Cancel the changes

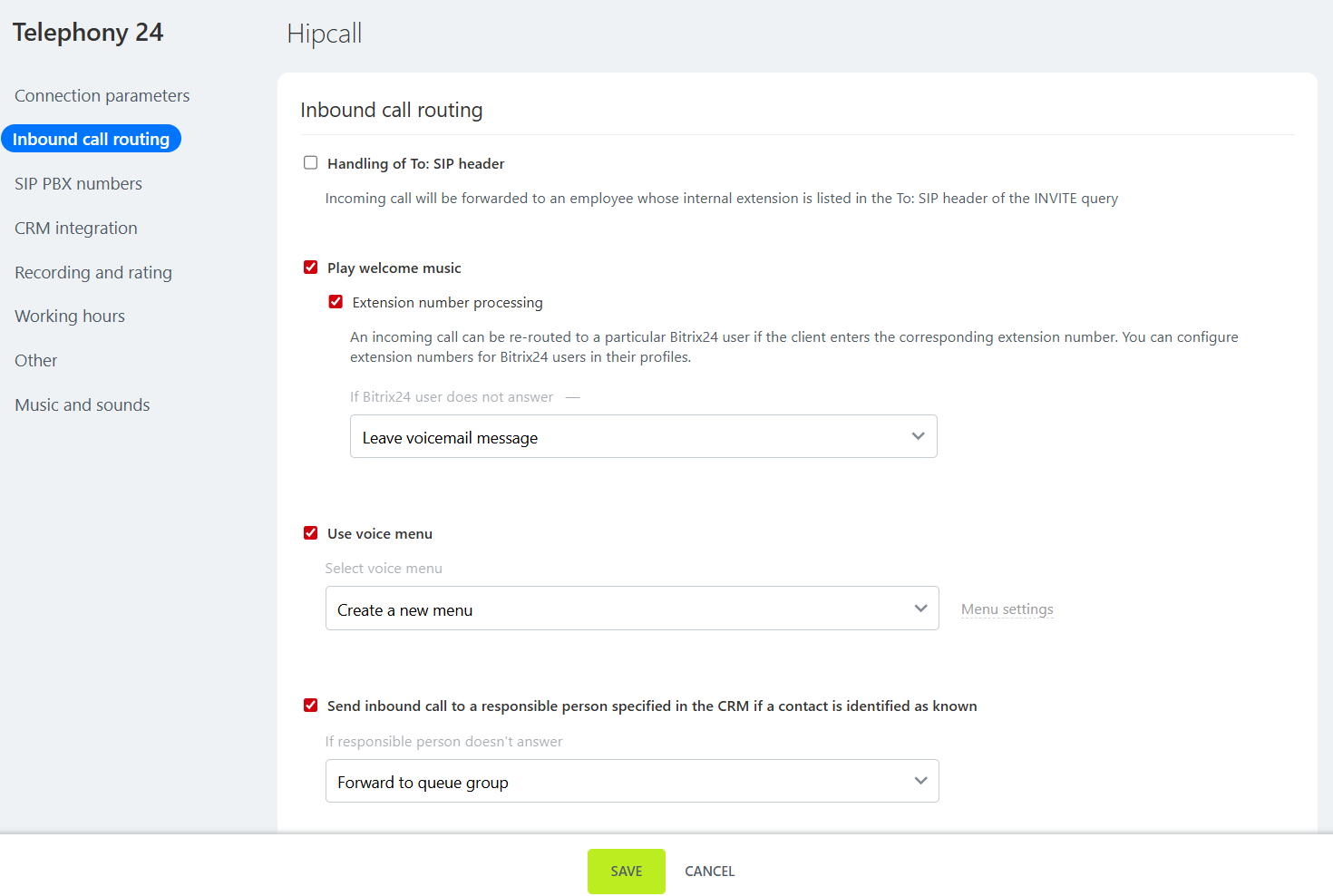(710, 872)
